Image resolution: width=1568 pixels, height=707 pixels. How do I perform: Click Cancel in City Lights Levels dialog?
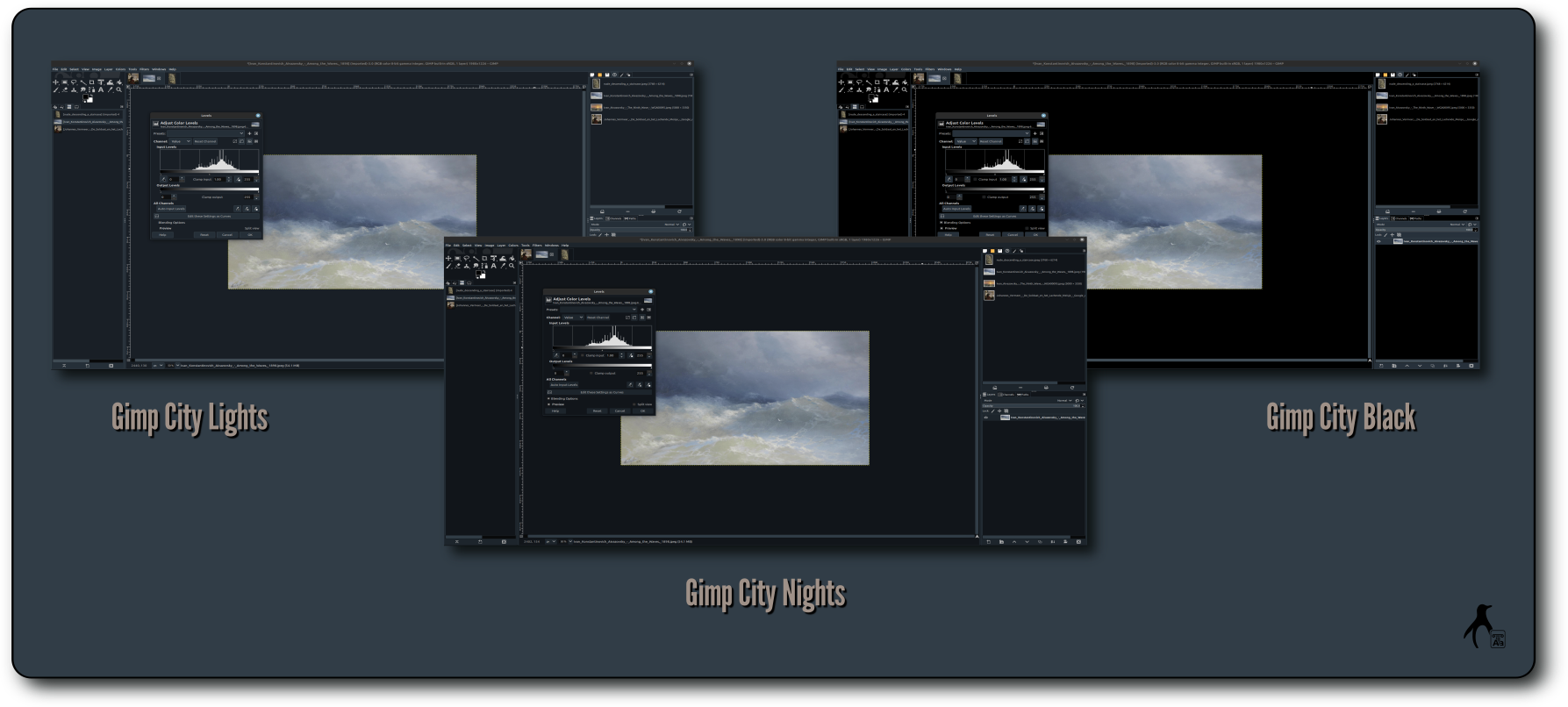[x=226, y=234]
